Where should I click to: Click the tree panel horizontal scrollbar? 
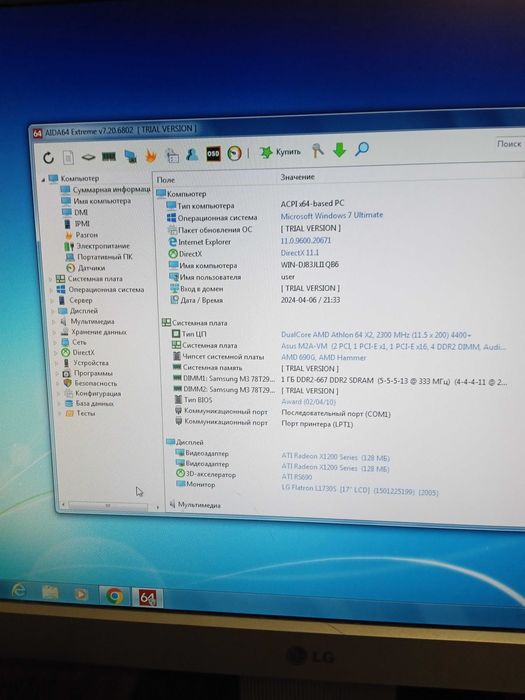click(109, 506)
